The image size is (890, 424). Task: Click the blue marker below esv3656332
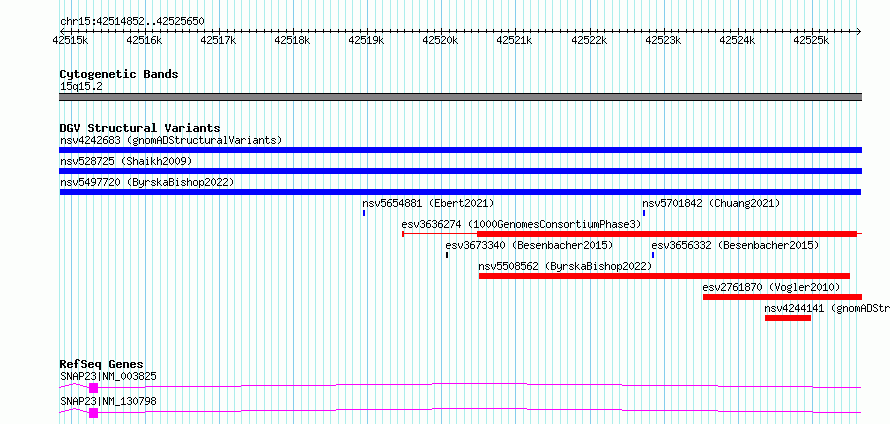click(653, 255)
